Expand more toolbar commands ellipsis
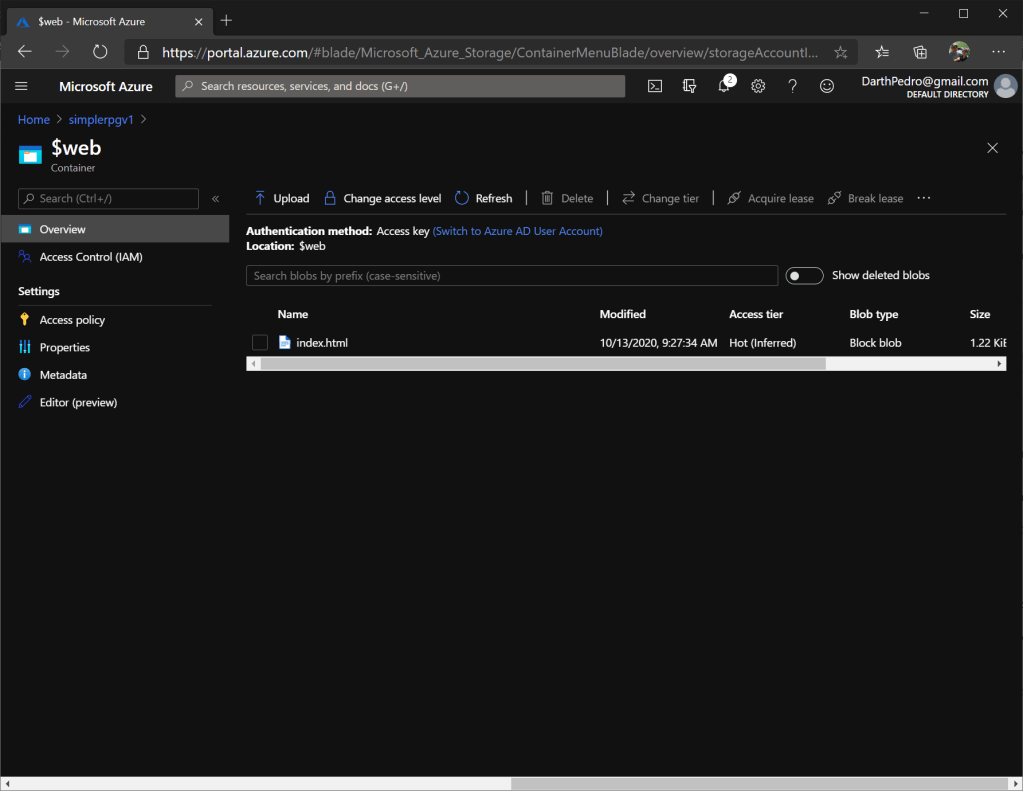Image resolution: width=1023 pixels, height=791 pixels. [923, 198]
